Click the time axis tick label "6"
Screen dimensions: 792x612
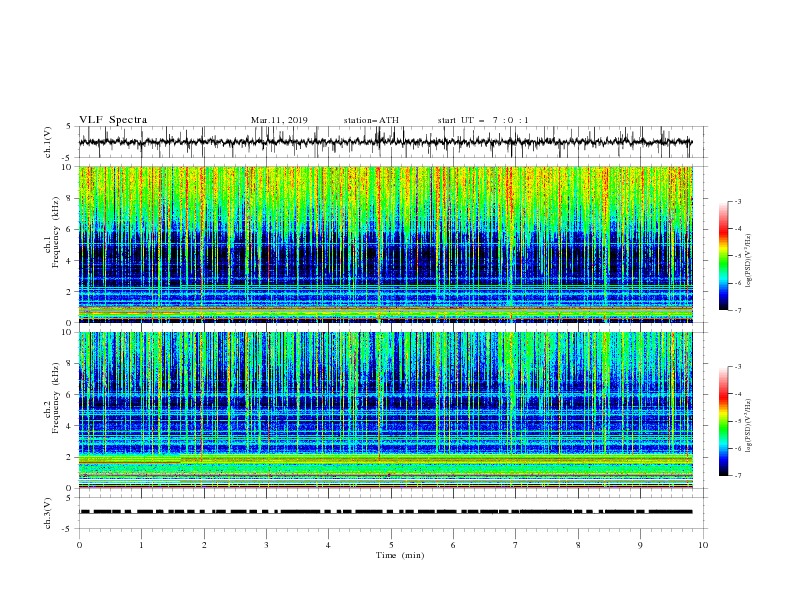[454, 545]
